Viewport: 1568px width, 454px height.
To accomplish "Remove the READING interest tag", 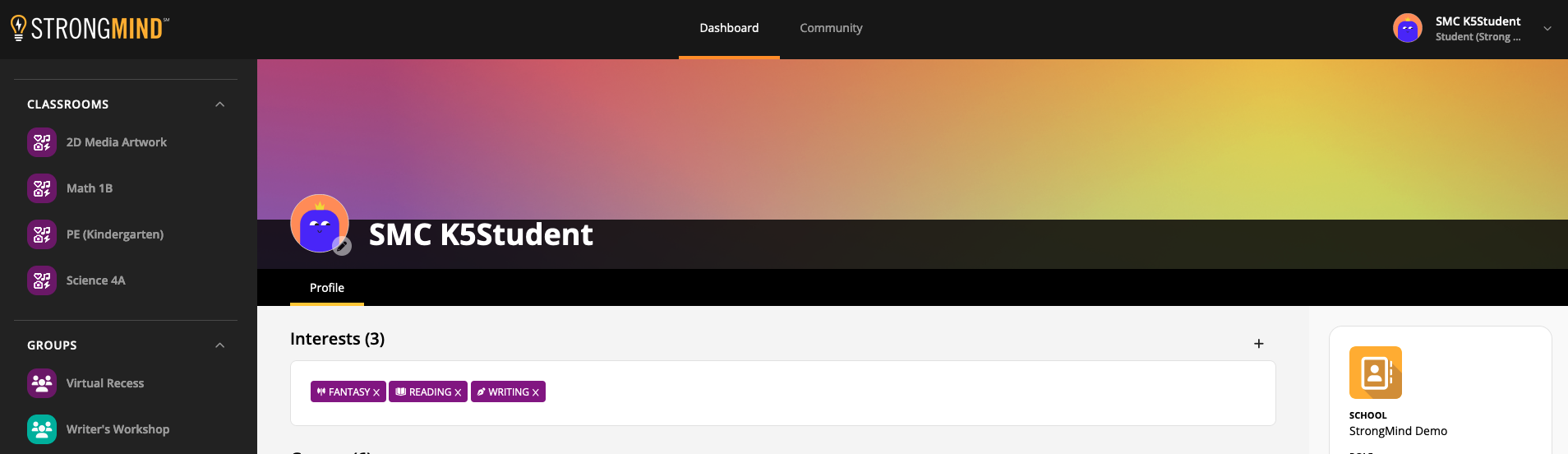I will [458, 392].
